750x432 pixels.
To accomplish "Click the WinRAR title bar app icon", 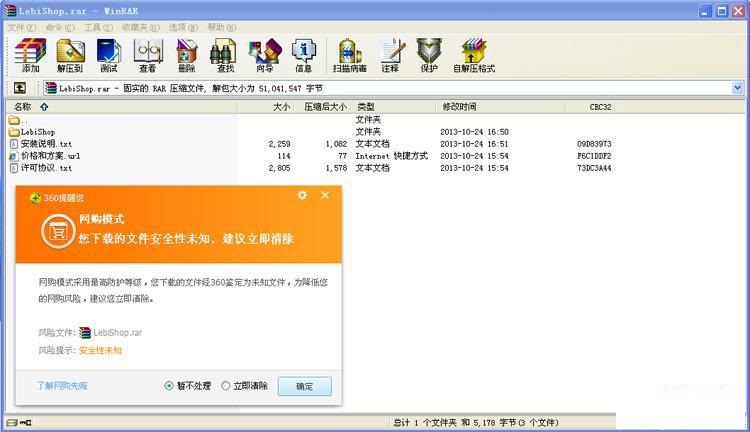I will point(10,11).
